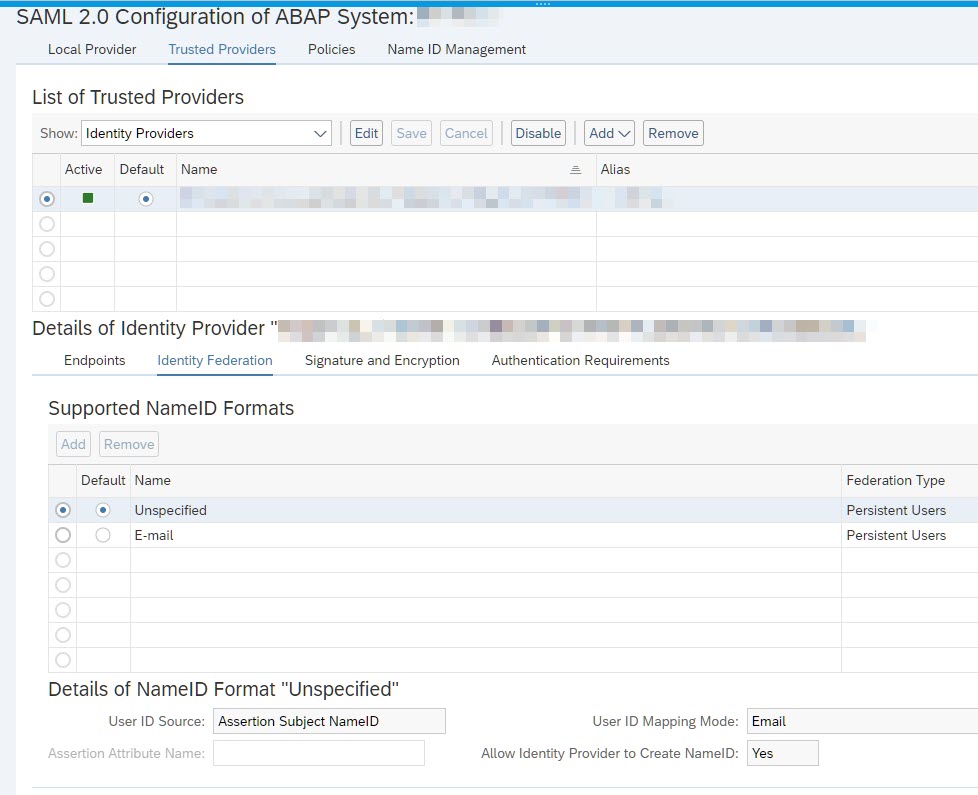The image size is (978, 795).
Task: Click the green Active status indicator
Action: (88, 198)
